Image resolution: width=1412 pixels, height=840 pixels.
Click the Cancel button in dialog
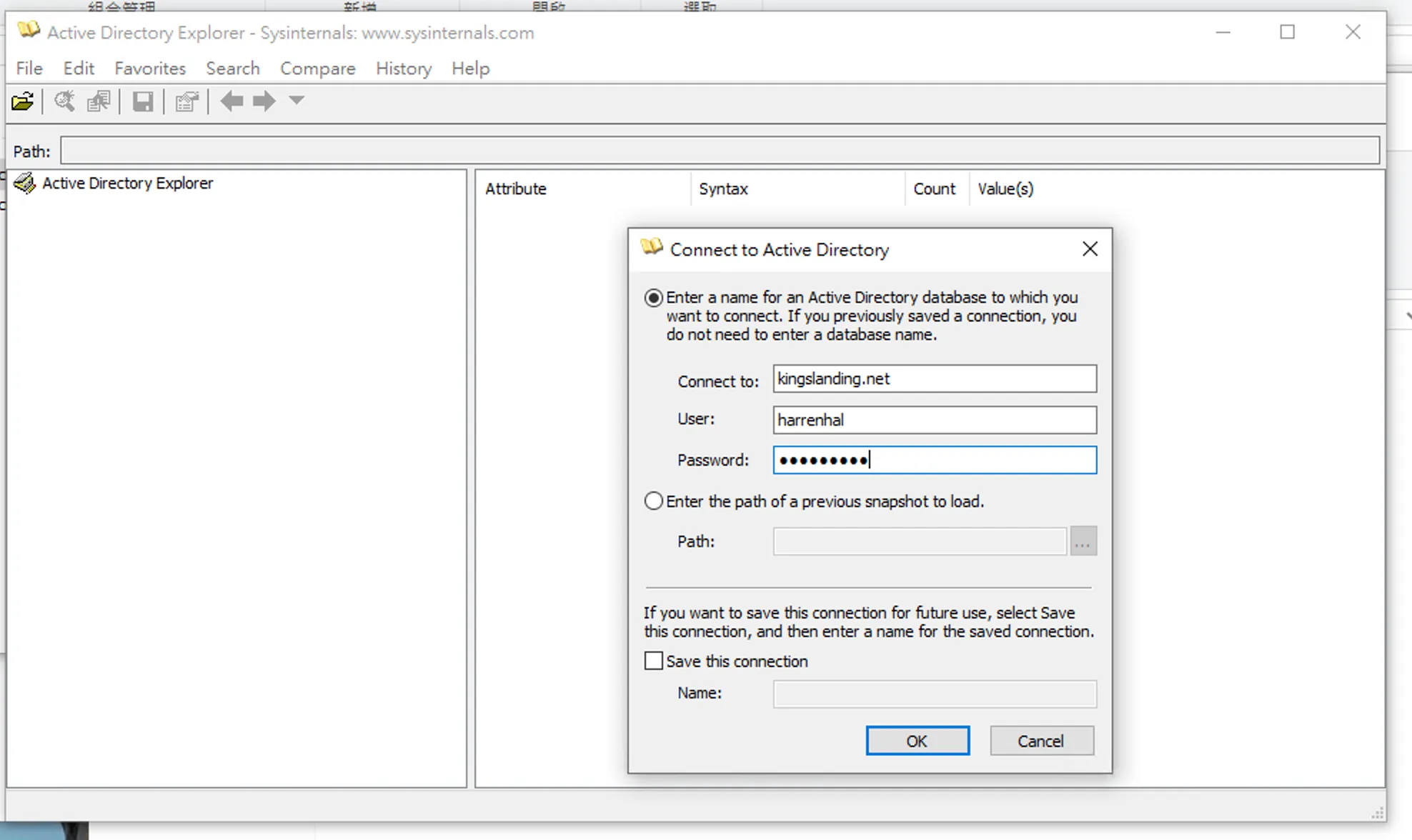1042,741
